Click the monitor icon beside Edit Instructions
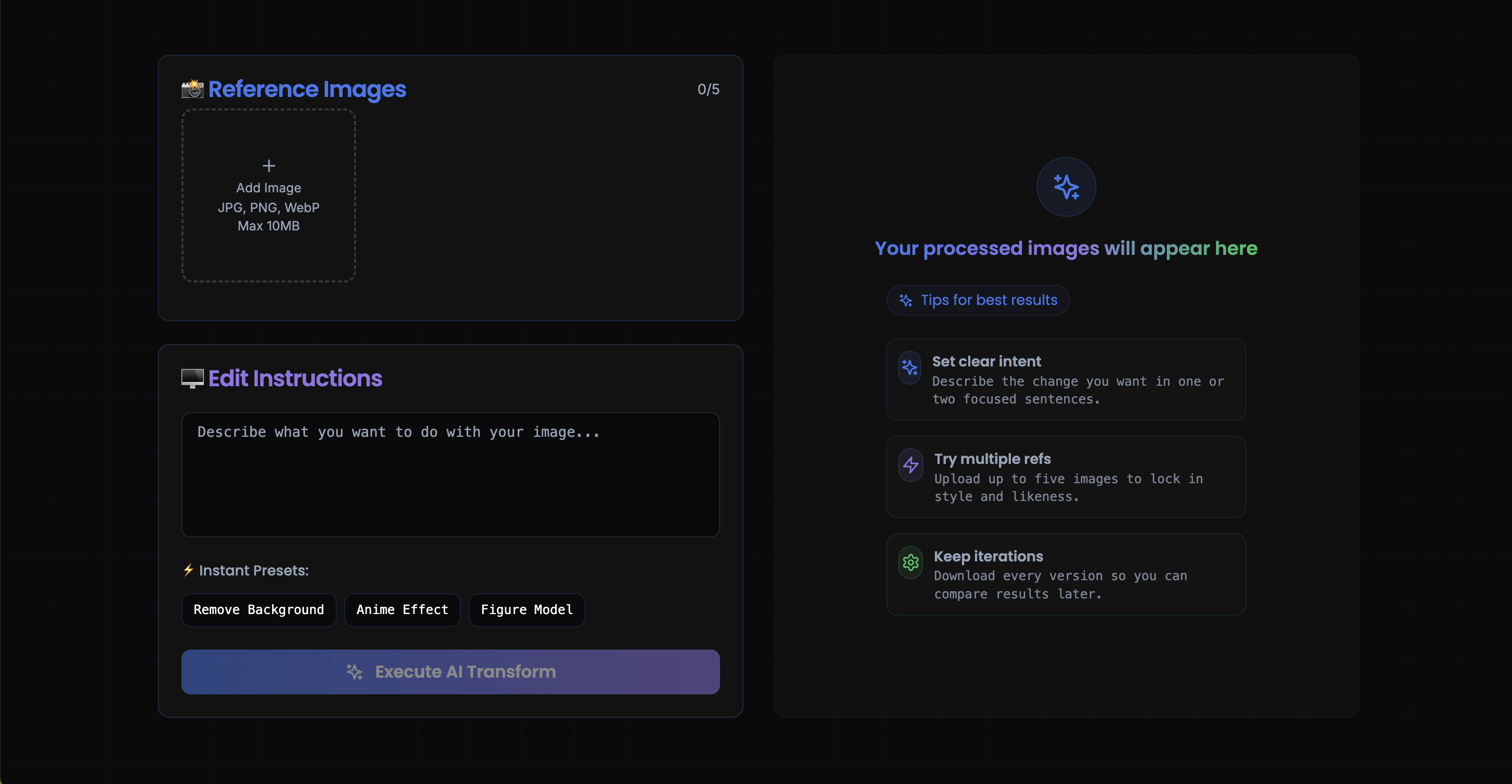The width and height of the screenshot is (1512, 784). [192, 378]
